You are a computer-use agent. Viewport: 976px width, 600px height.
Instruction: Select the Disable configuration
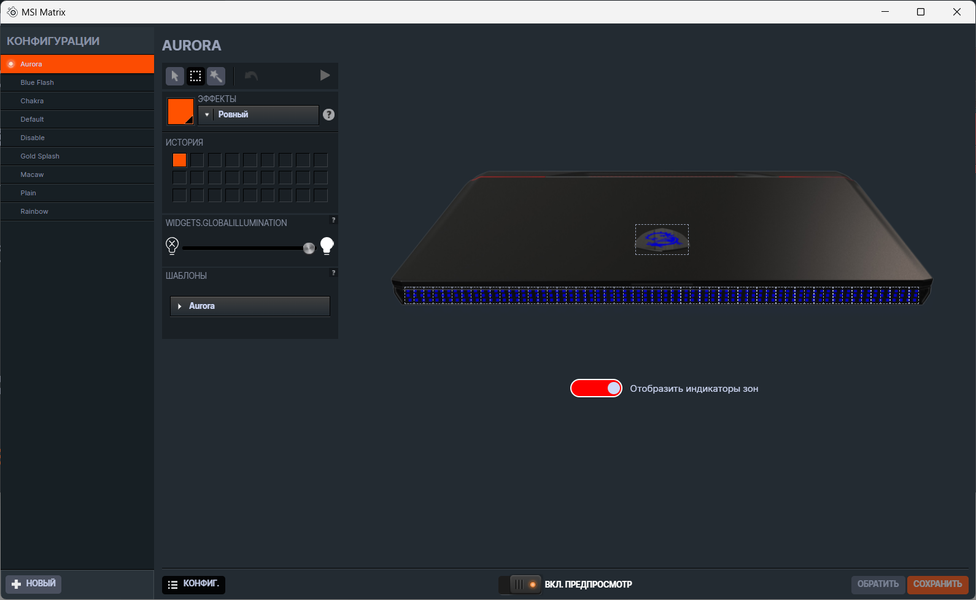tap(77, 138)
